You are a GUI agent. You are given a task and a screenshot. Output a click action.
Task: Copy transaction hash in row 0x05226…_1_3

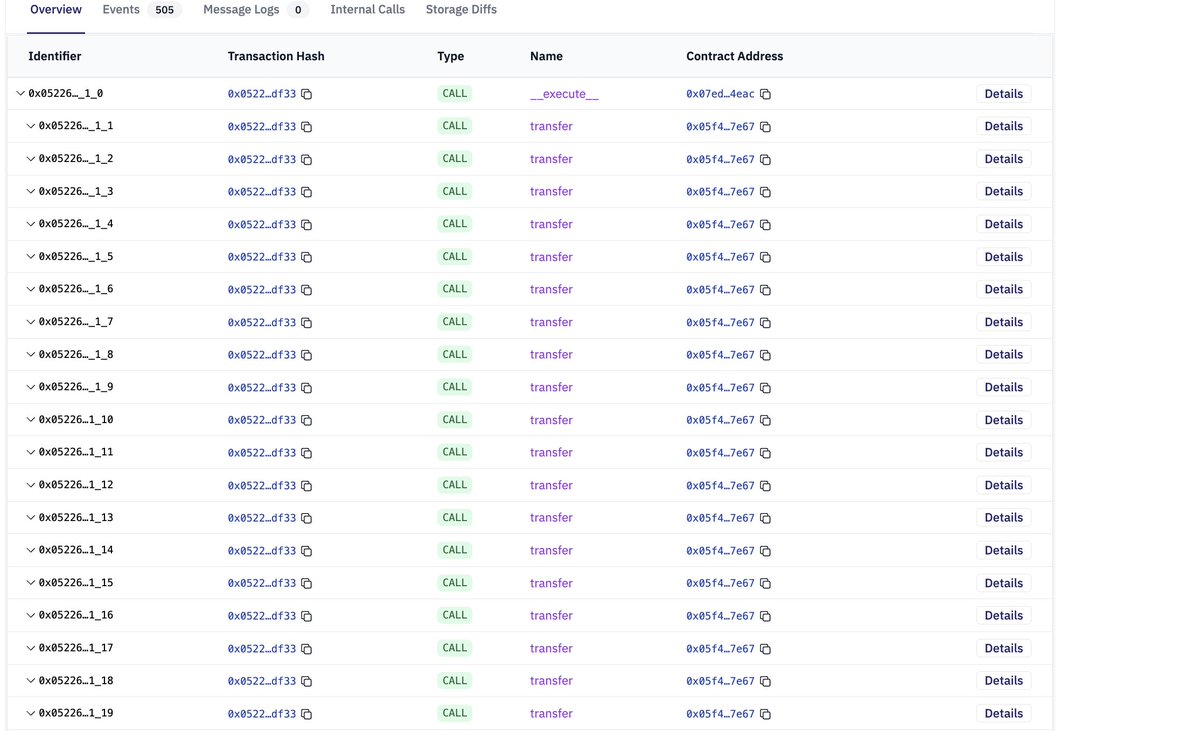click(307, 192)
